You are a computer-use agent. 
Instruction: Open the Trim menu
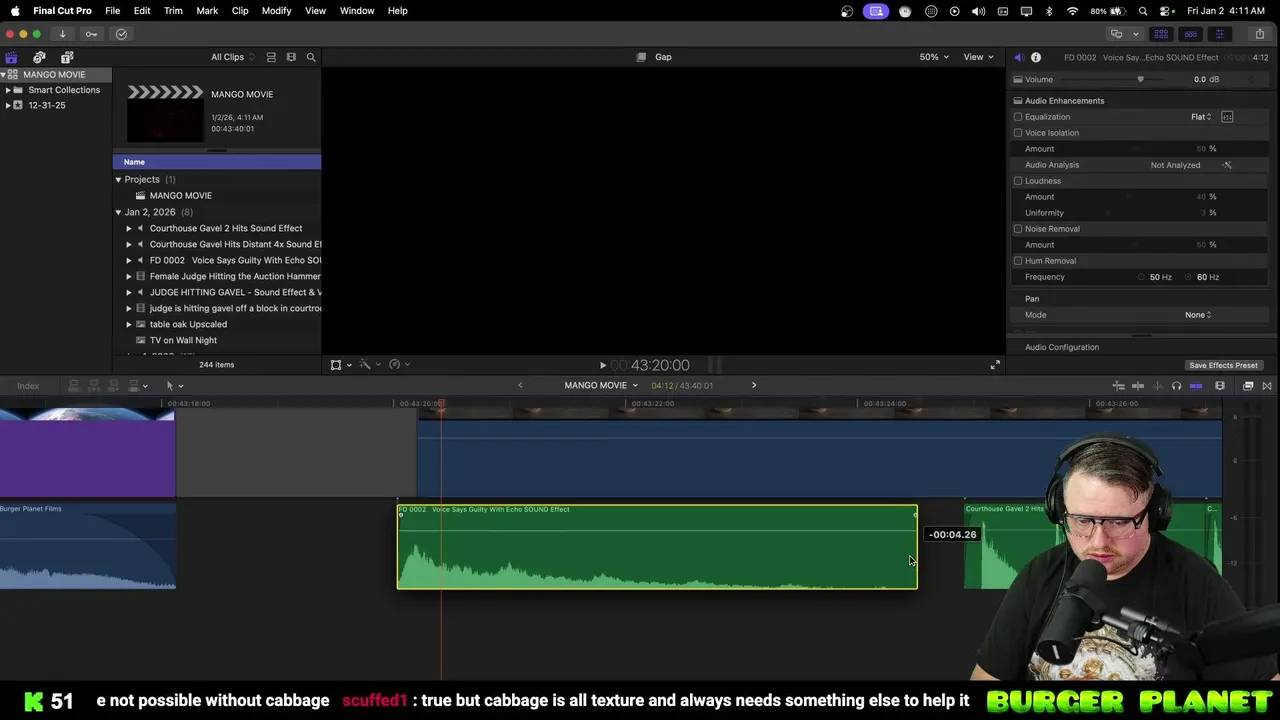173,10
